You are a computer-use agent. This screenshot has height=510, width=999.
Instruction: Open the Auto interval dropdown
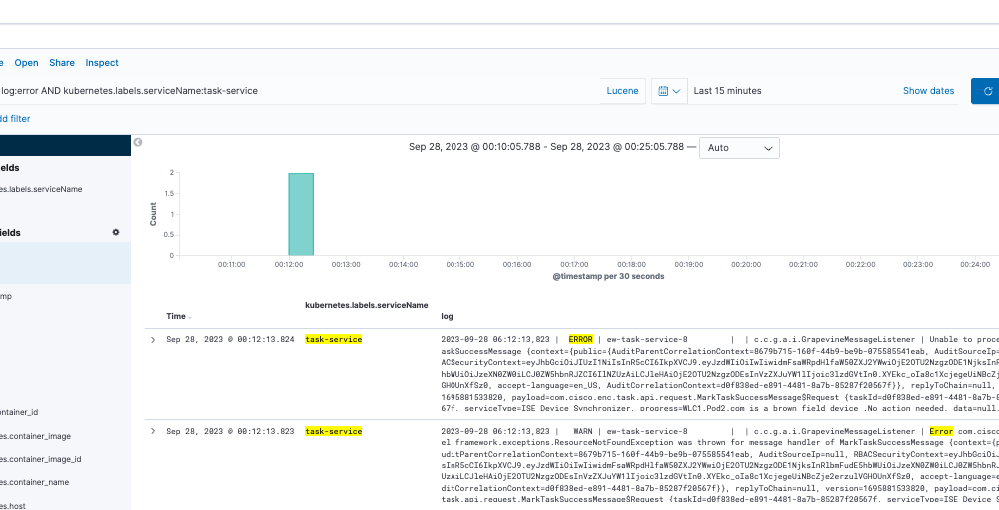pyautogui.click(x=739, y=148)
